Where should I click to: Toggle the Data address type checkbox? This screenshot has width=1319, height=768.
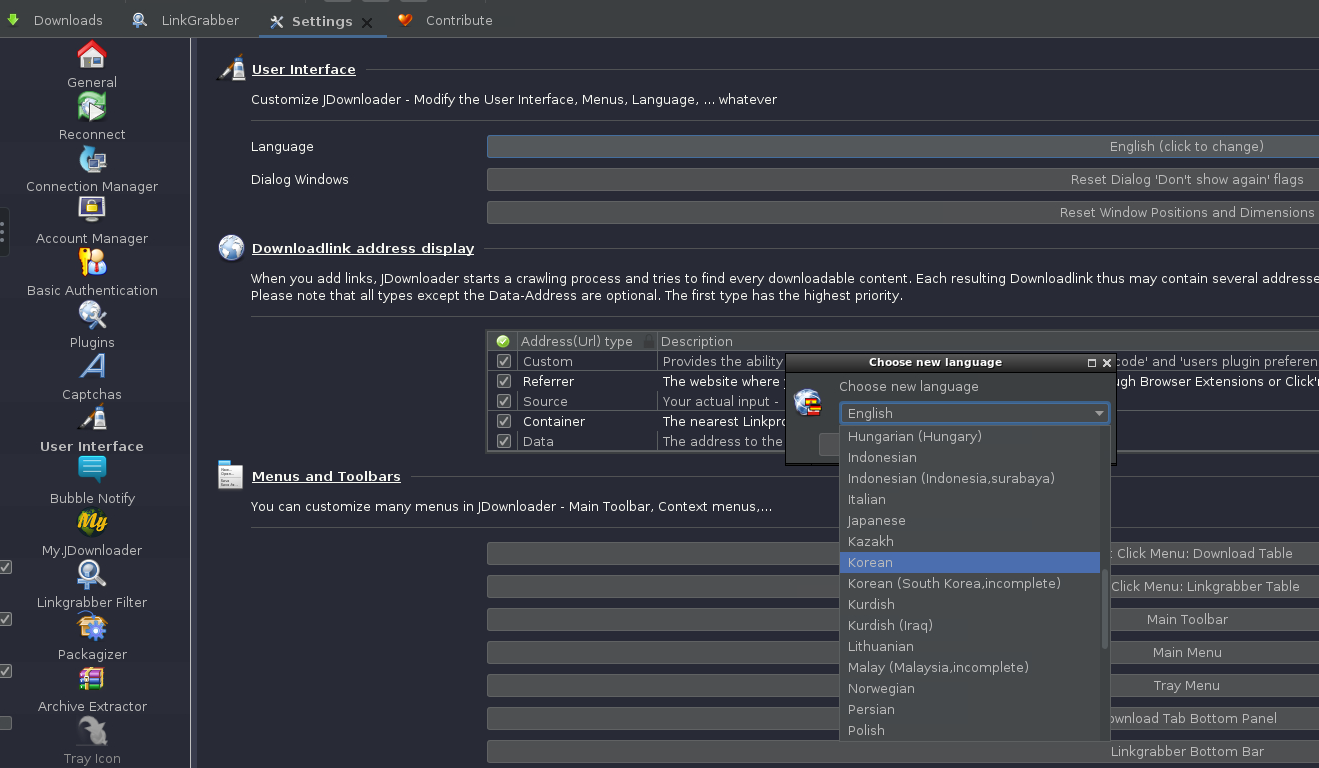pyautogui.click(x=504, y=441)
